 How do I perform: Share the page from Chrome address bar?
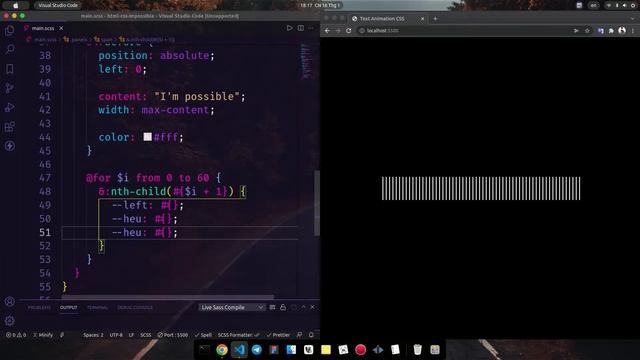(576, 31)
